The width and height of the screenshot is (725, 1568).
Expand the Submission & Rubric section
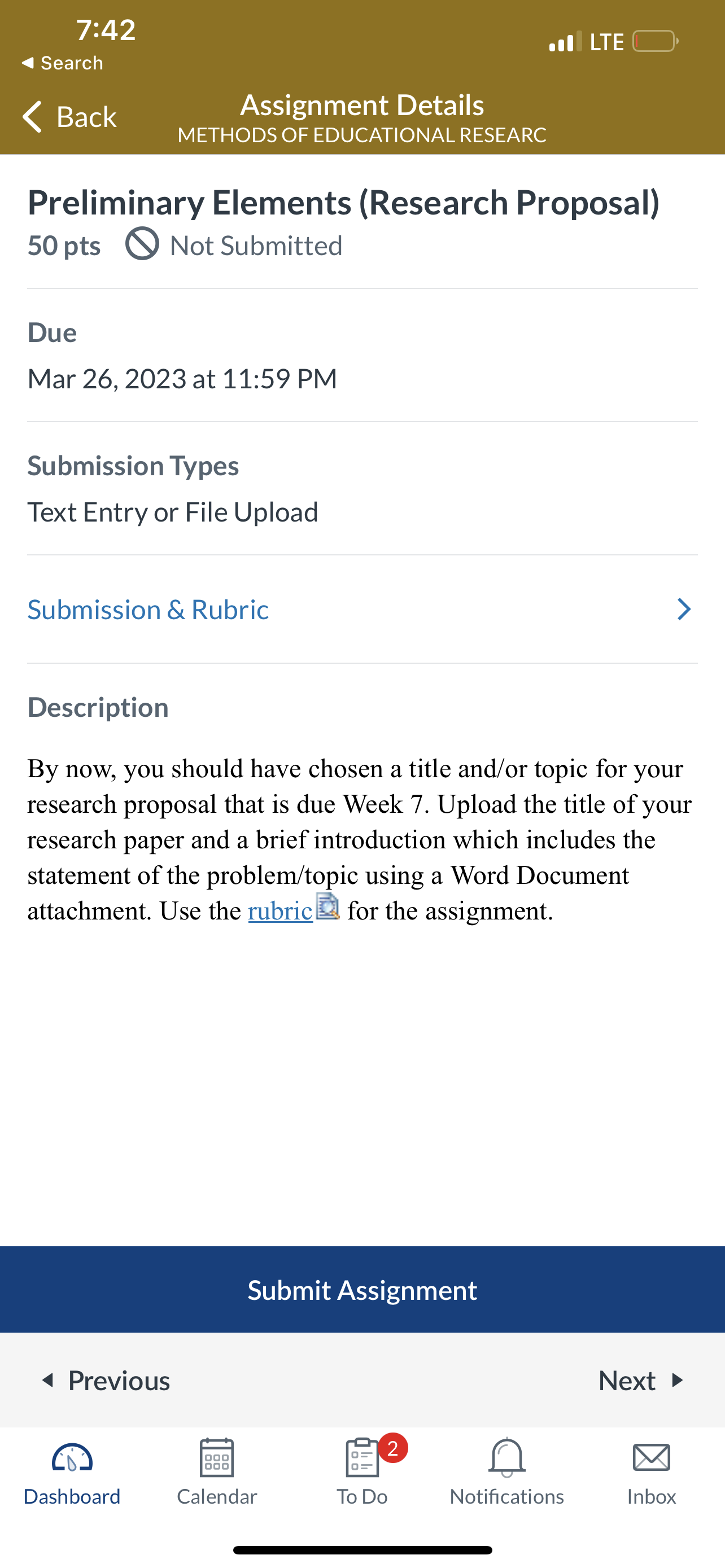pos(148,609)
